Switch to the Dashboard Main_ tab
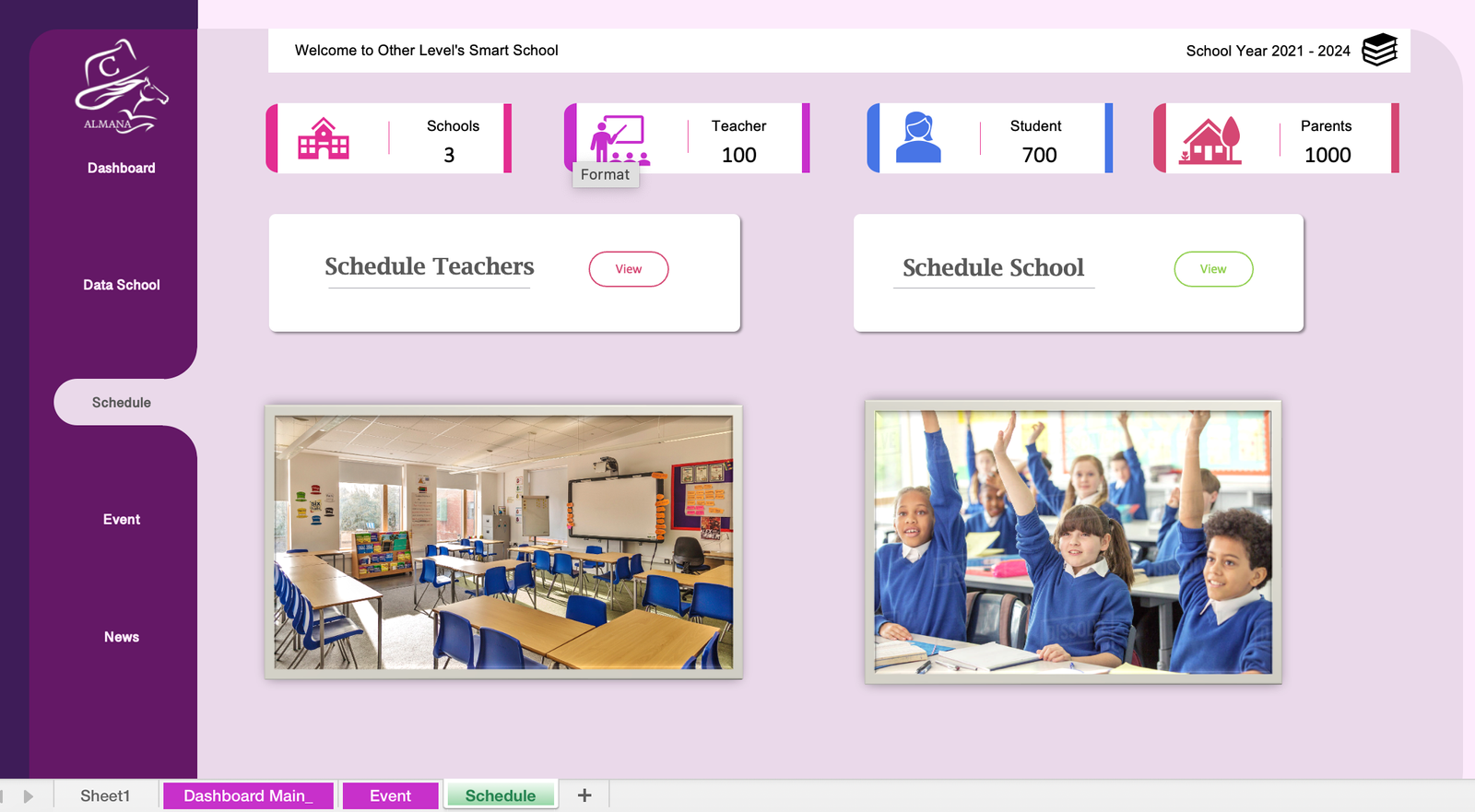 pos(248,795)
